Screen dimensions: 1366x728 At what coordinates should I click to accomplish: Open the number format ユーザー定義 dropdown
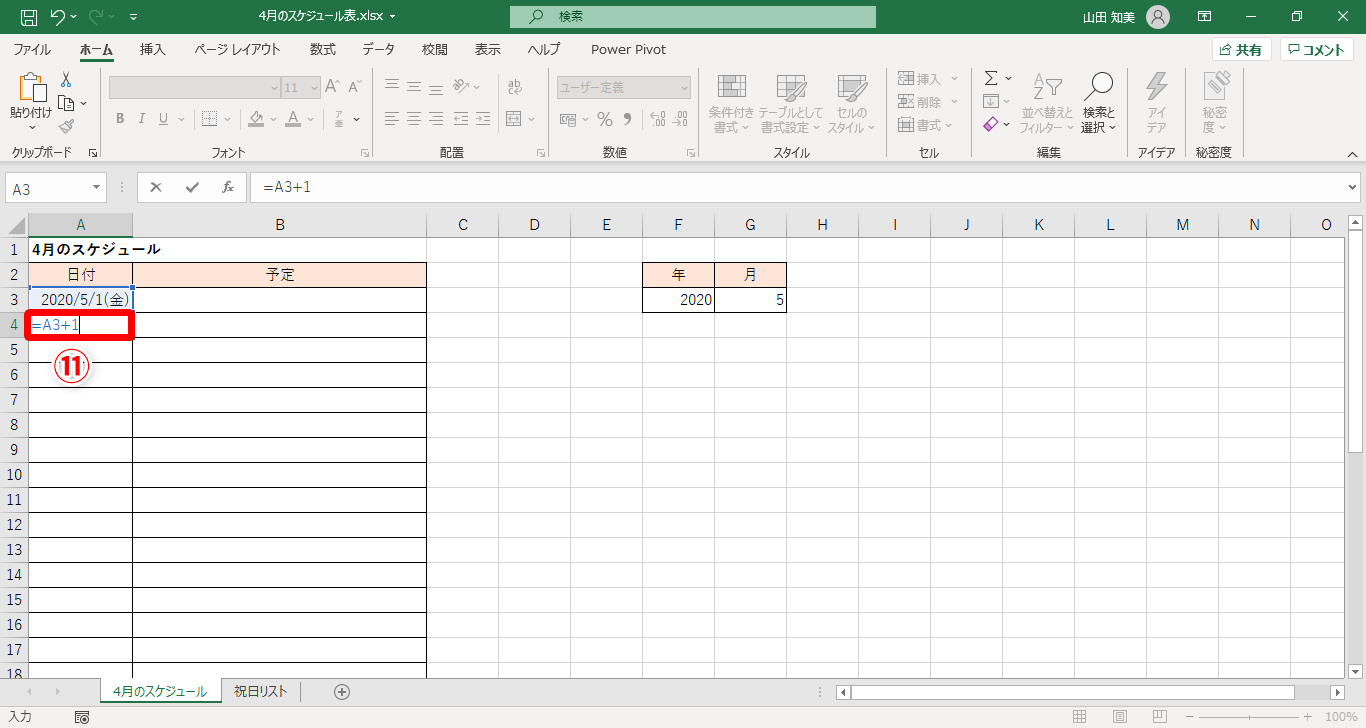[685, 88]
